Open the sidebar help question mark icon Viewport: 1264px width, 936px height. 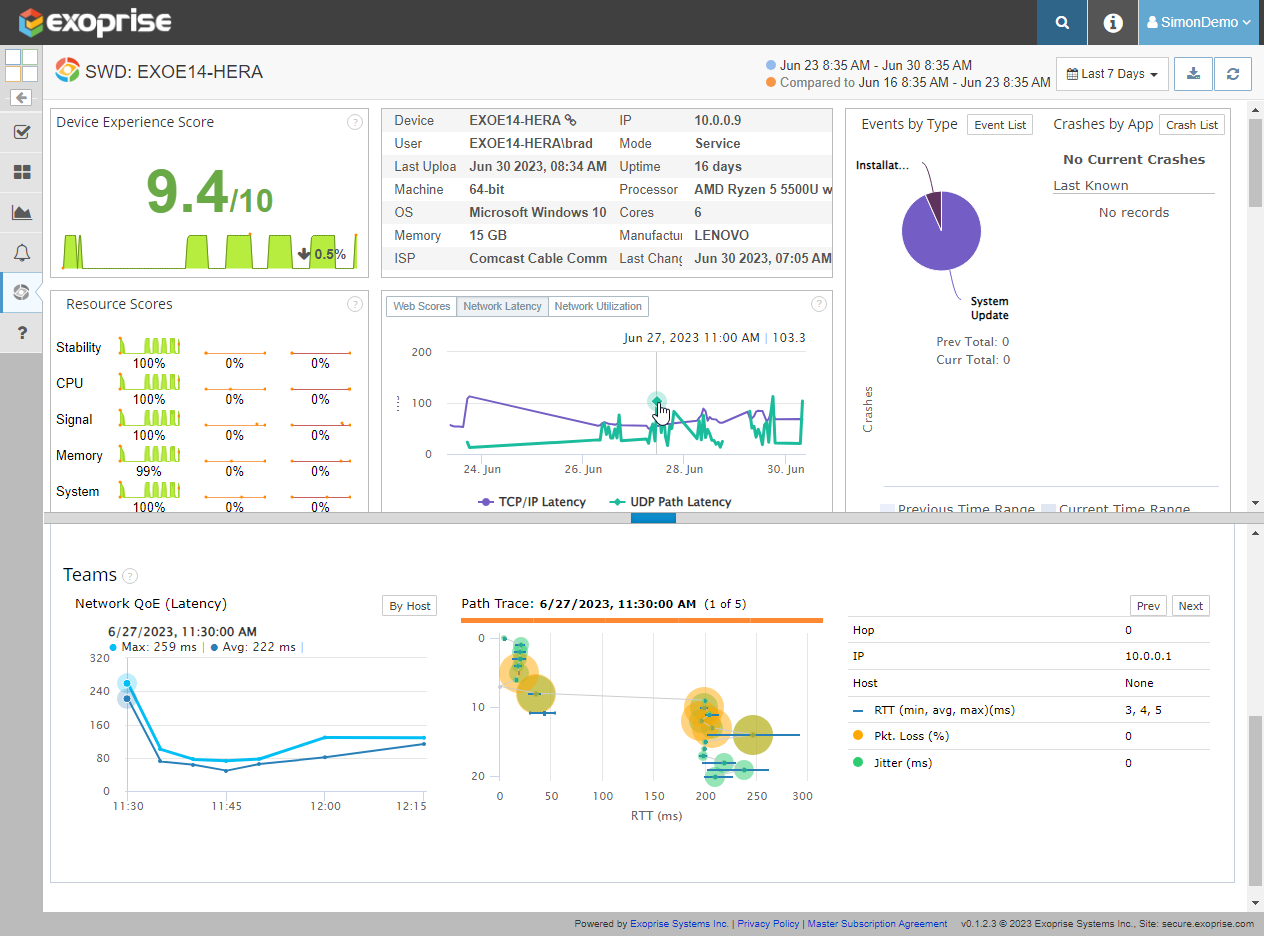tap(21, 332)
